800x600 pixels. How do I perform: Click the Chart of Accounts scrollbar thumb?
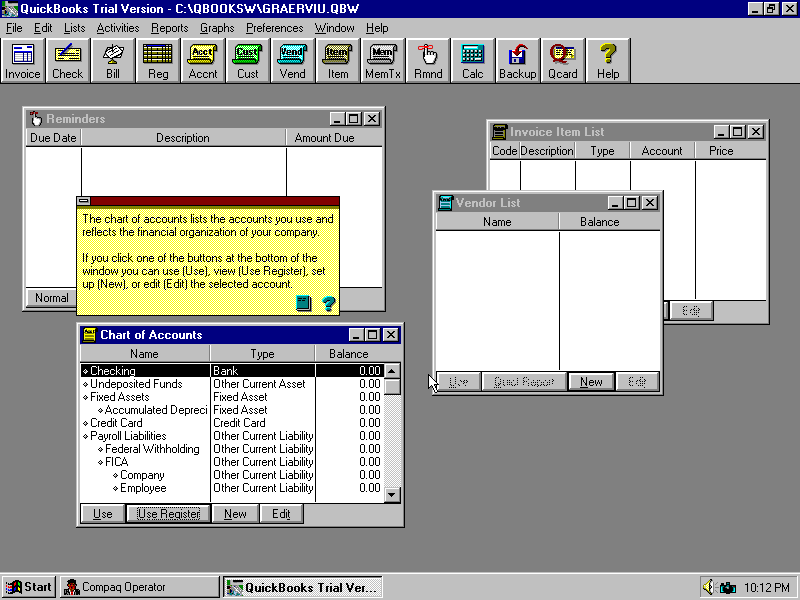[392, 387]
